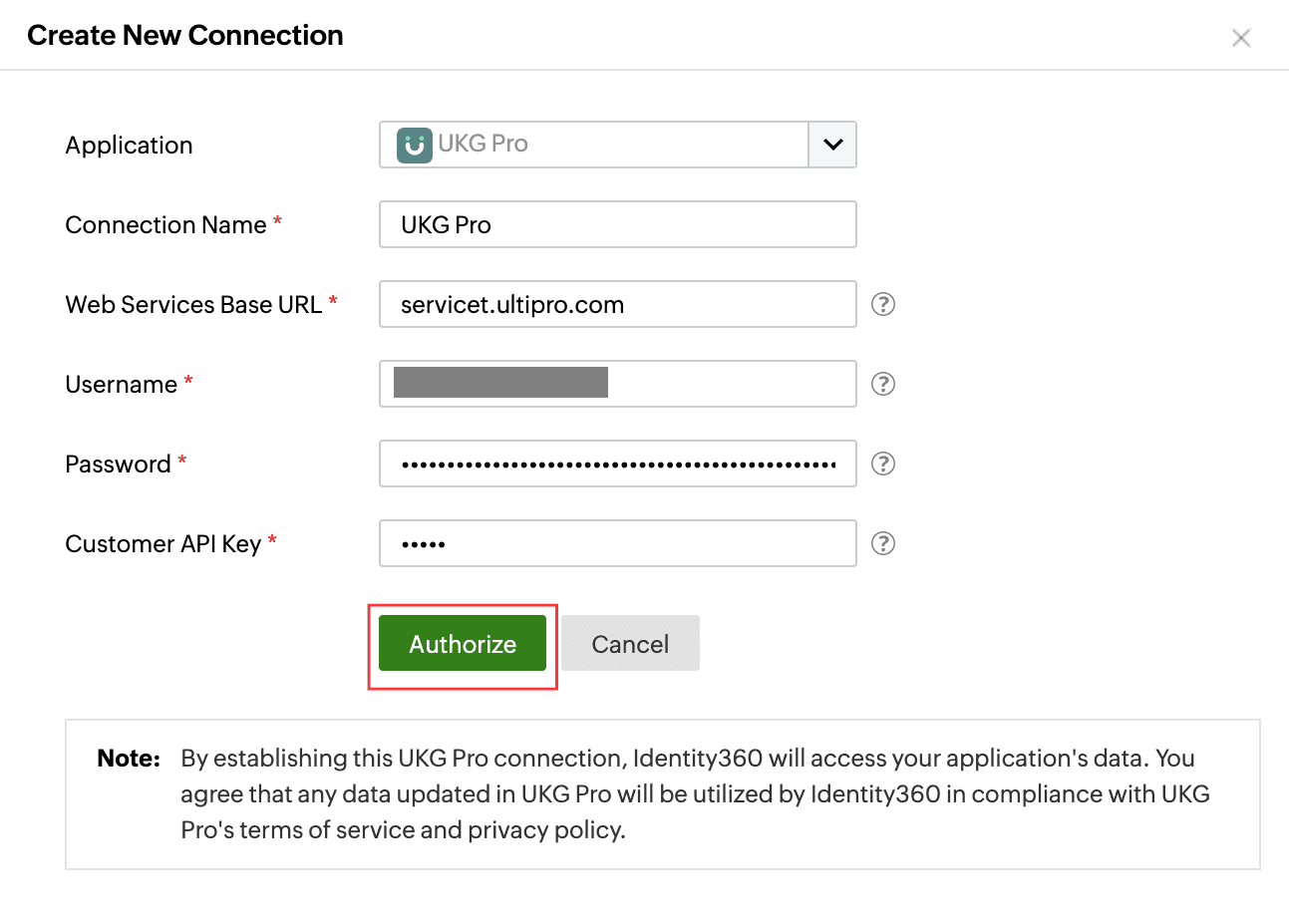Click the UKG Pro smiley logo icon
The image size is (1289, 924).
click(414, 146)
